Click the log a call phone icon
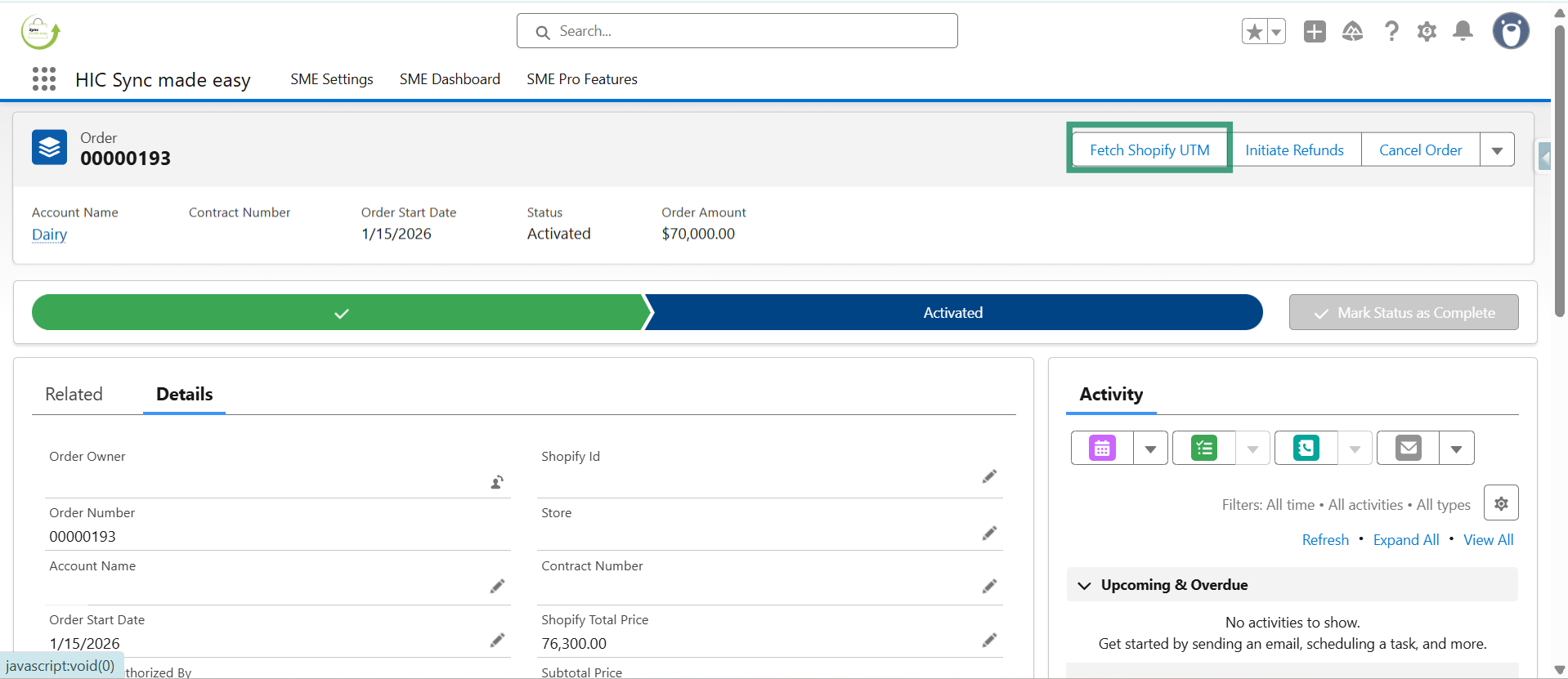This screenshot has width=1568, height=679. click(1306, 448)
